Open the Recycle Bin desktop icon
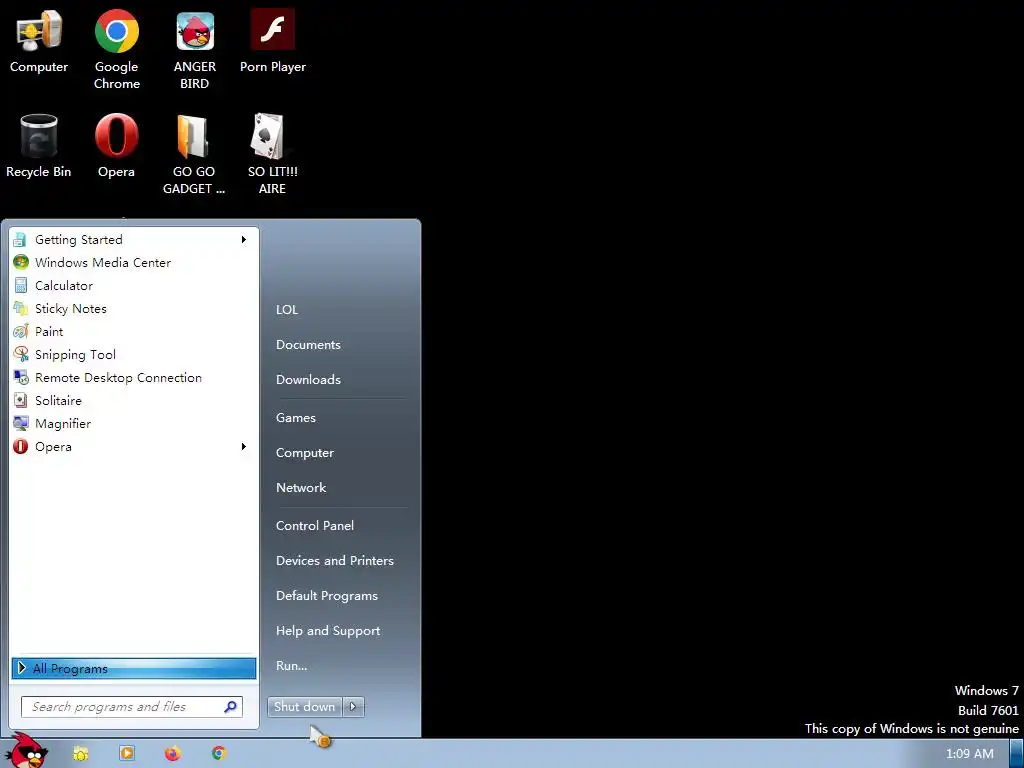This screenshot has width=1024, height=768. tap(39, 146)
